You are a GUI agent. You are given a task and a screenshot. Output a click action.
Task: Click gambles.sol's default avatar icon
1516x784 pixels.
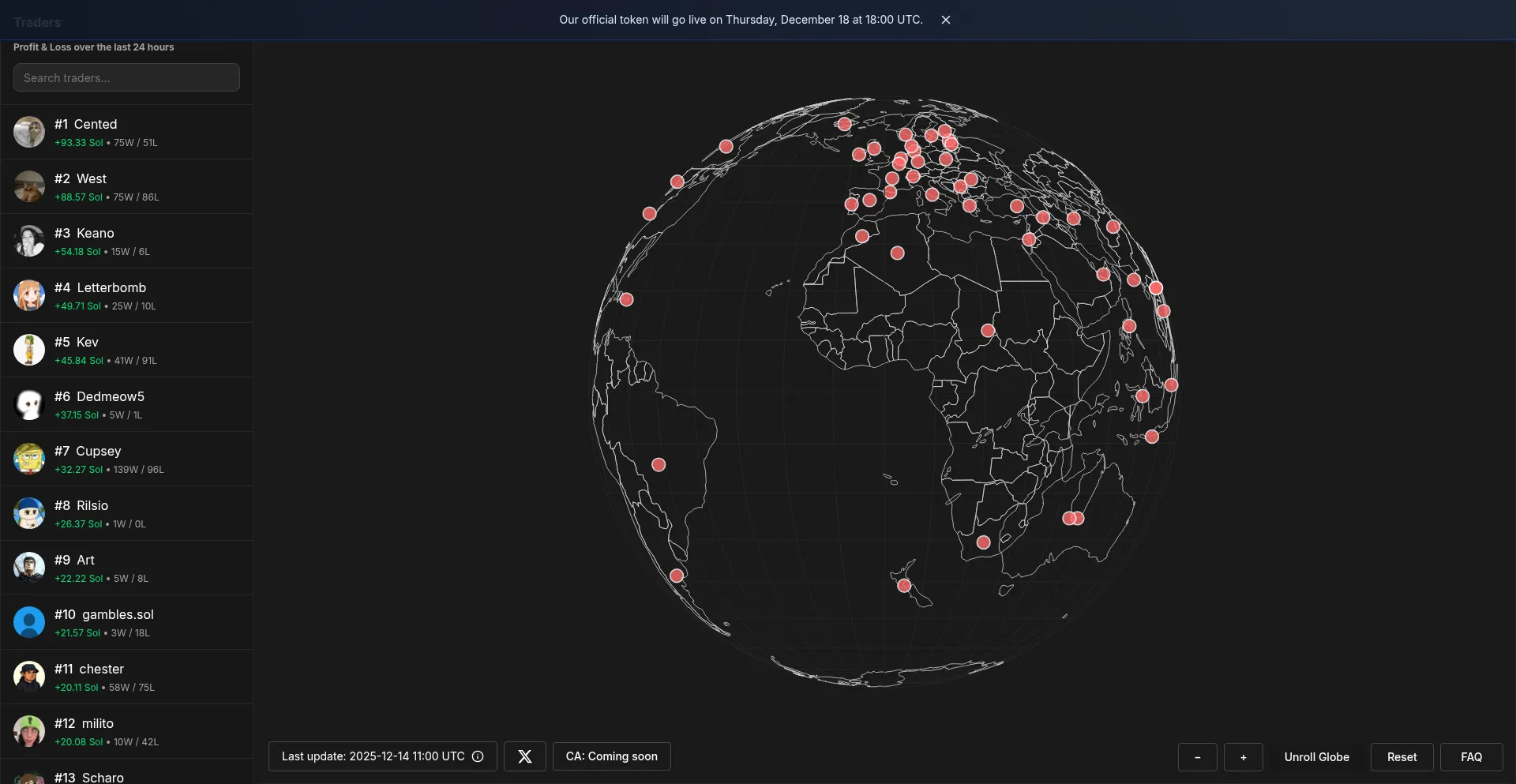click(x=29, y=622)
